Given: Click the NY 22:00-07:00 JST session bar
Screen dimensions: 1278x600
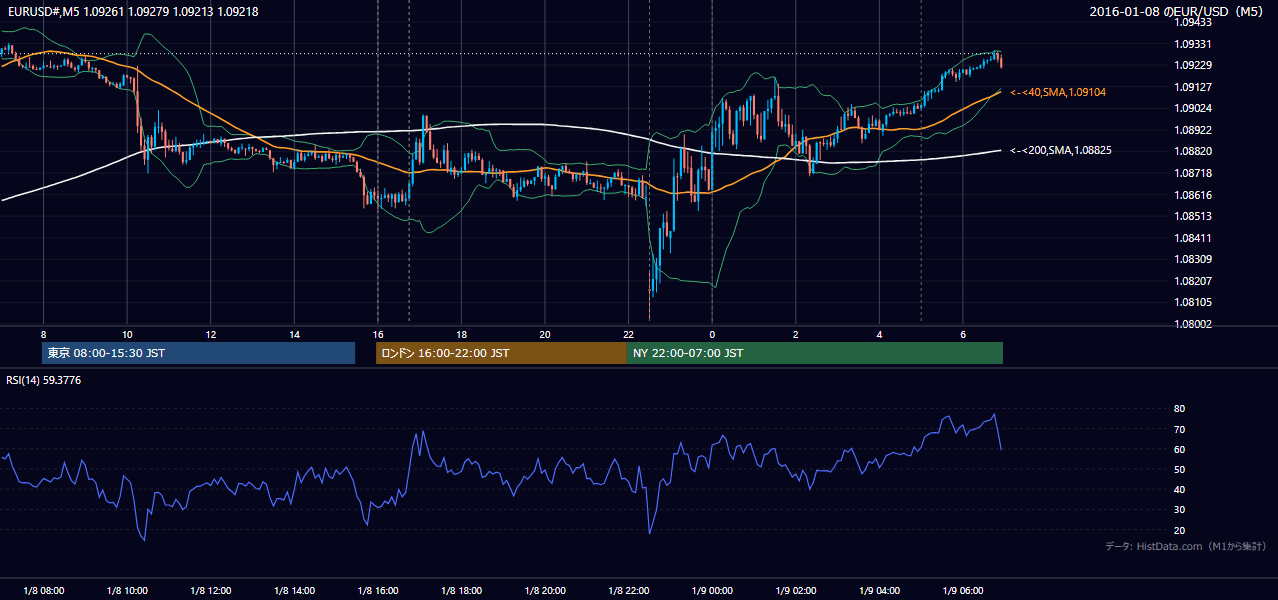Looking at the screenshot, I should [815, 353].
